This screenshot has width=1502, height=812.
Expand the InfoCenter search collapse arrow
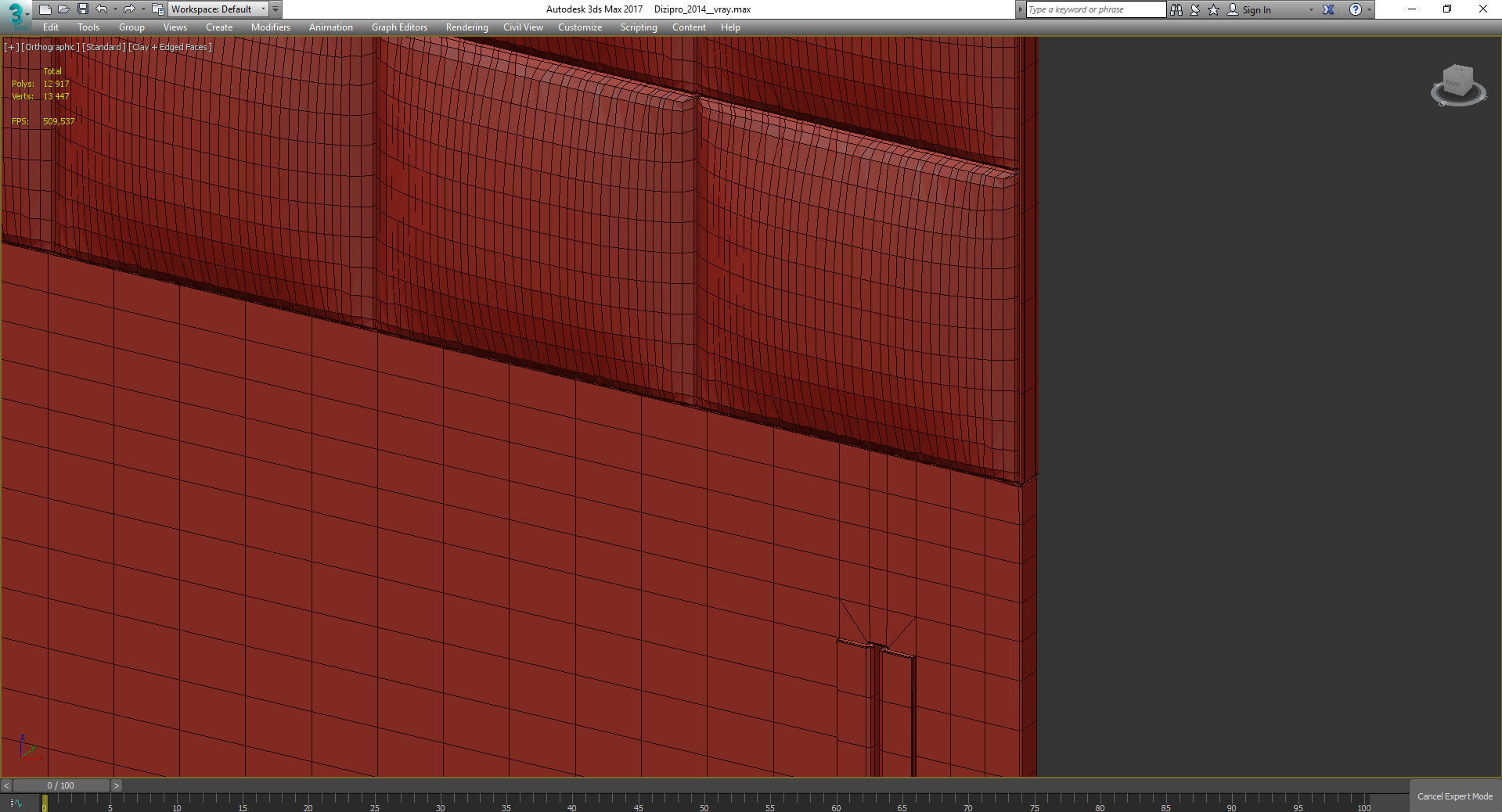(1020, 9)
